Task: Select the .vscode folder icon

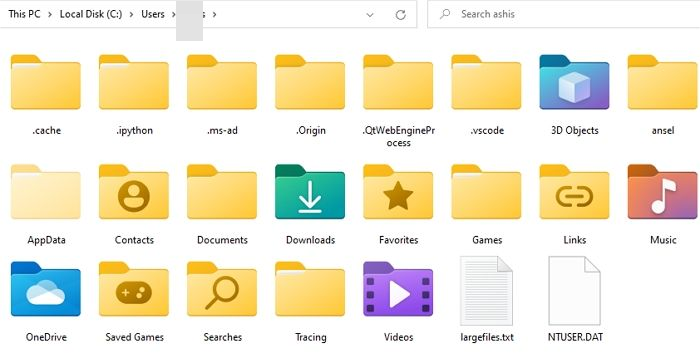Action: pos(486,82)
